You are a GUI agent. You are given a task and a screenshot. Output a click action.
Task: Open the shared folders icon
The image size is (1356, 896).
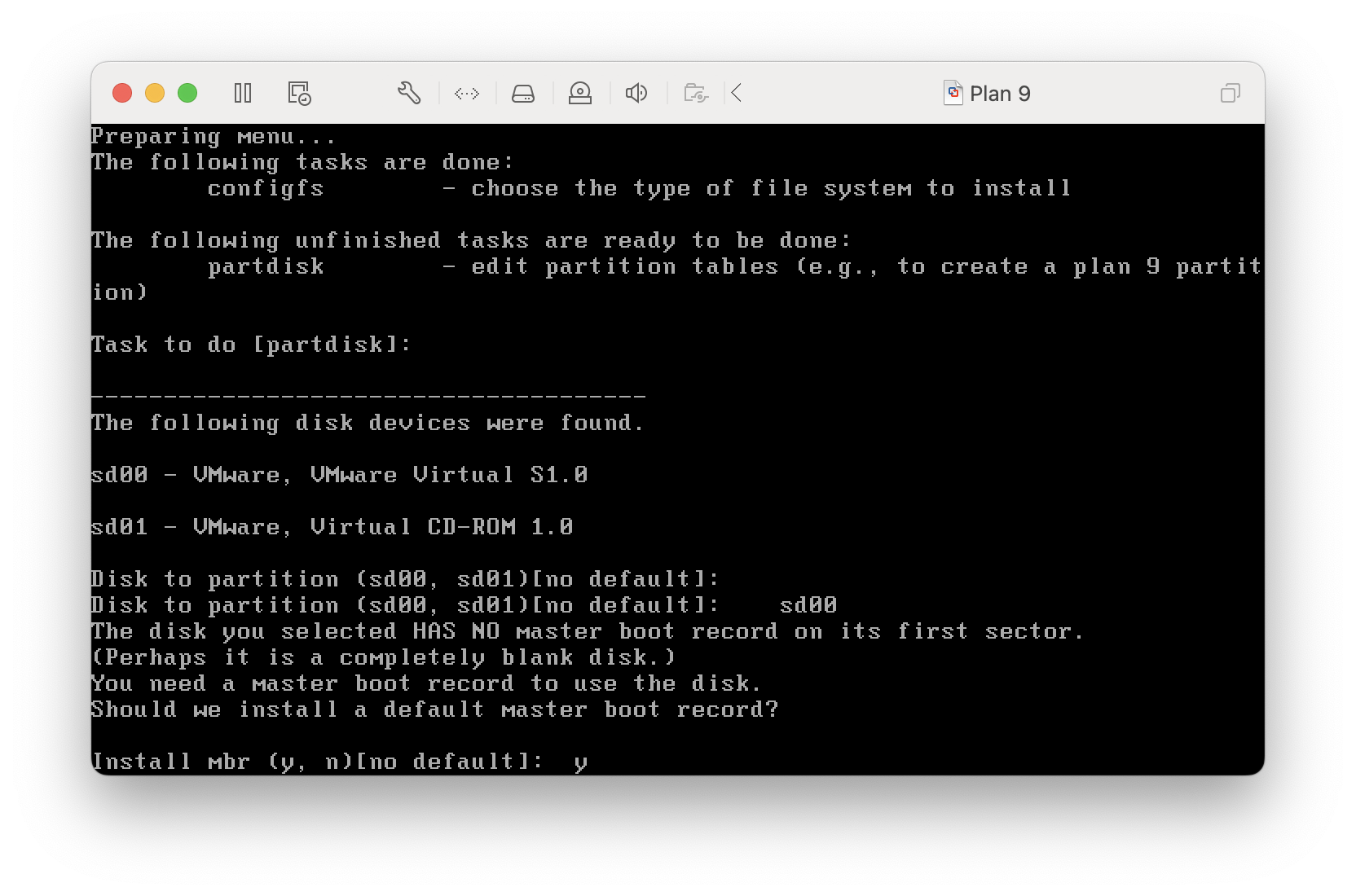coord(695,93)
